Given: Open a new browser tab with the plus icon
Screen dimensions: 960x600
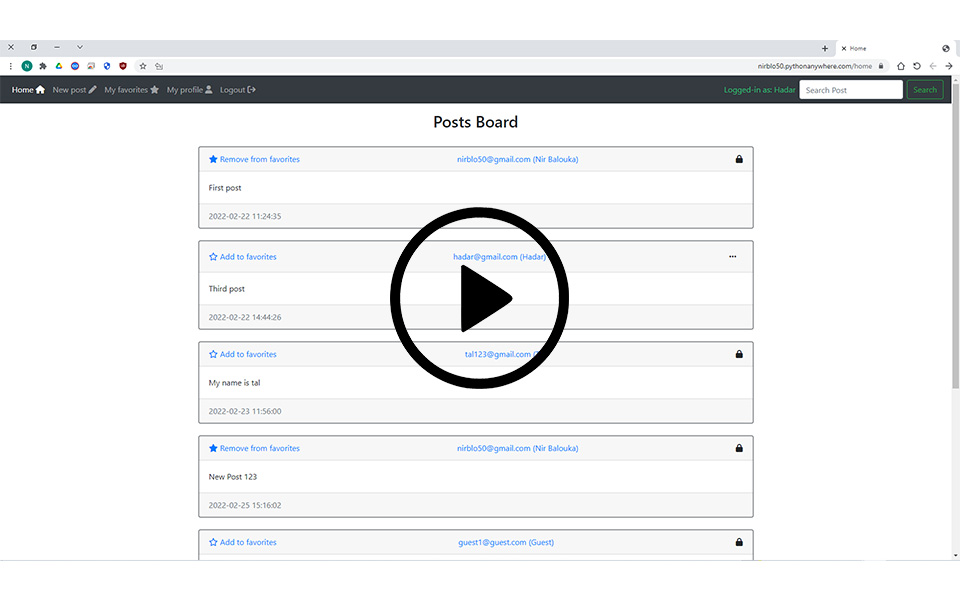Looking at the screenshot, I should pos(825,48).
